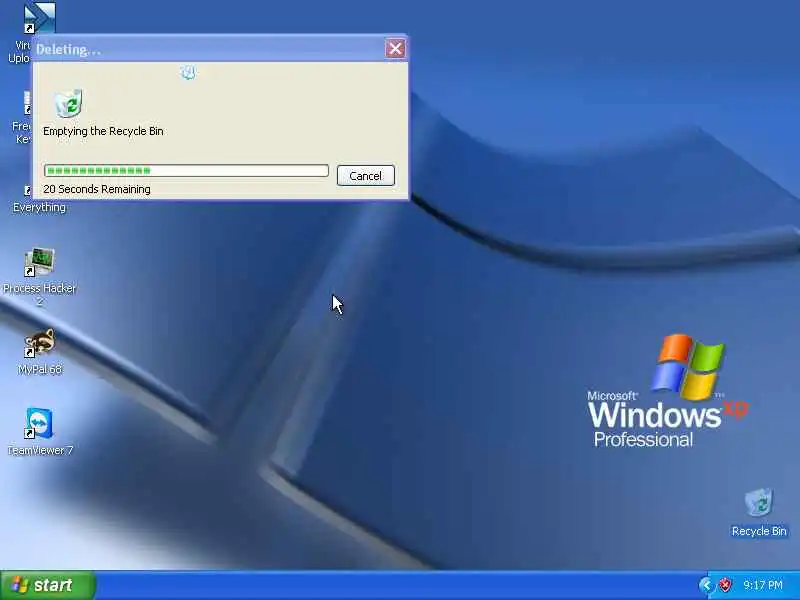Click the deletion progress bar
This screenshot has width=800, height=600.
pyautogui.click(x=186, y=170)
